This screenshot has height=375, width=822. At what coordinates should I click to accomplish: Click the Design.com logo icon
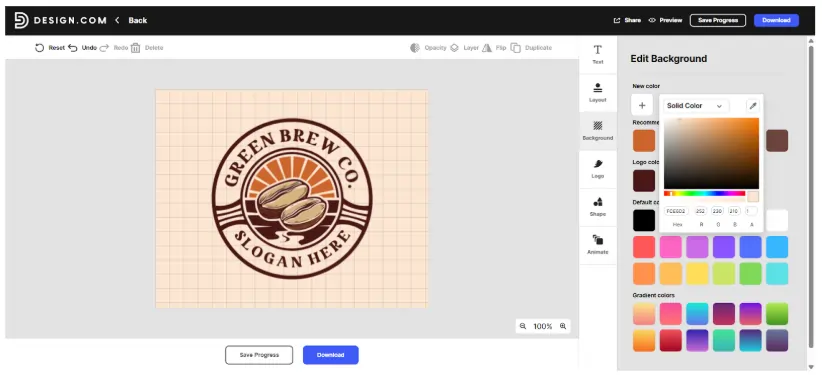pos(21,20)
